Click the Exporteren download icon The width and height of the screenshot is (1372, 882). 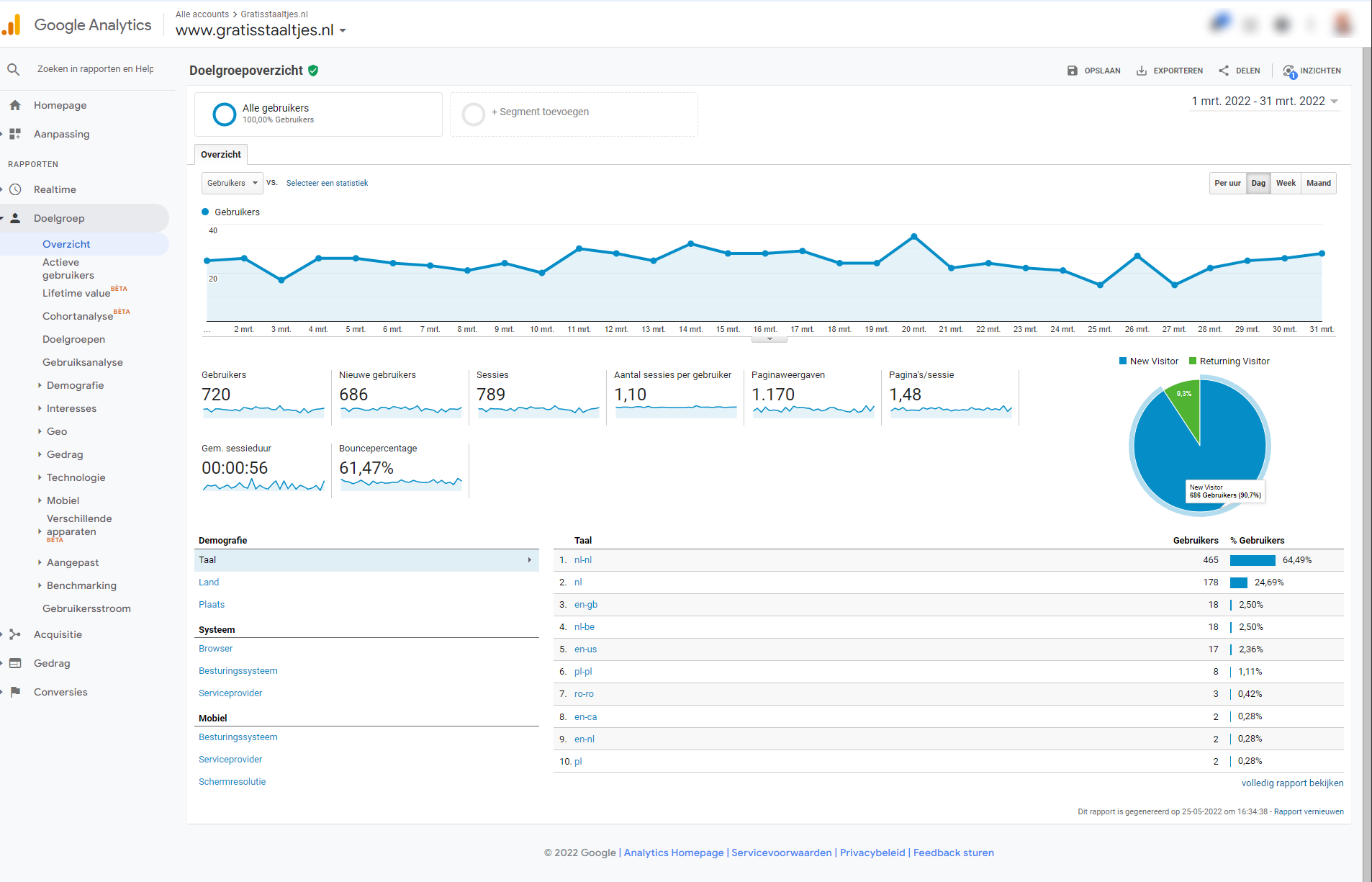pos(1142,71)
